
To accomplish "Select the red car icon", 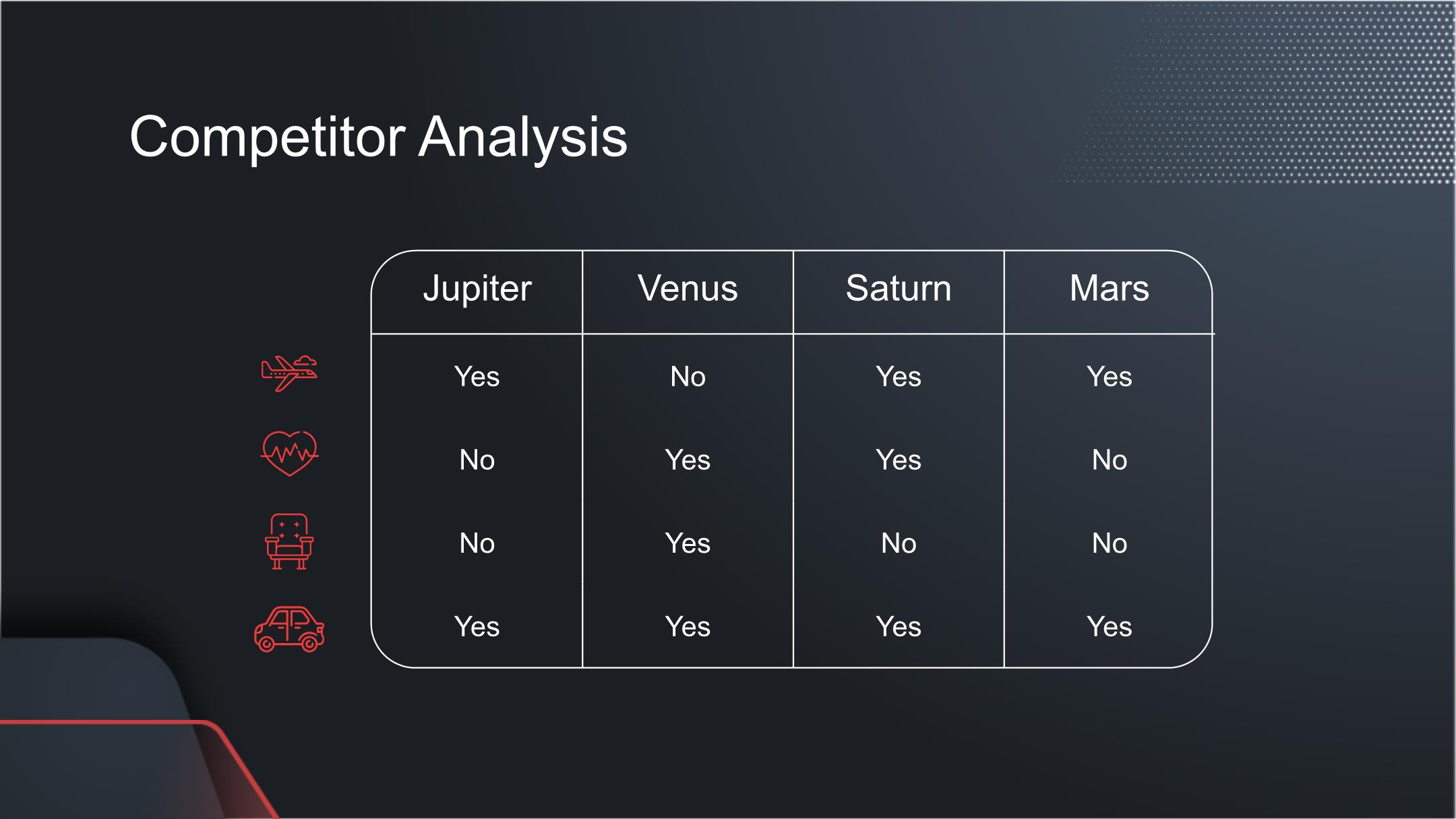I will click(x=289, y=629).
